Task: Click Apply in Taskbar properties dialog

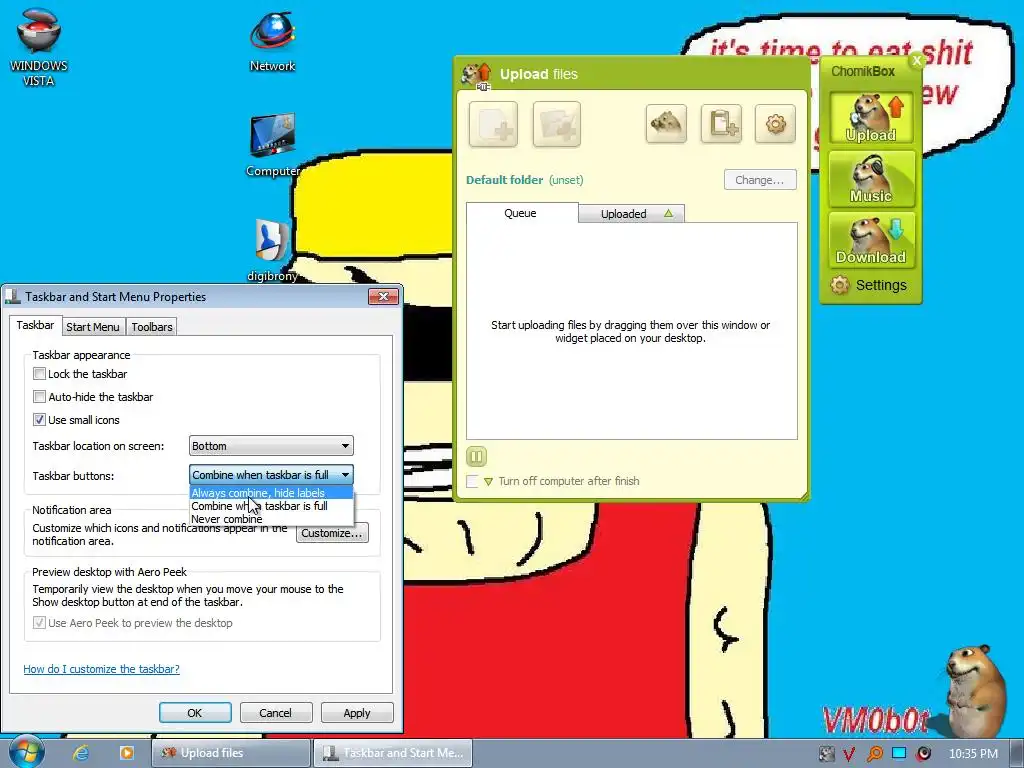Action: point(357,713)
